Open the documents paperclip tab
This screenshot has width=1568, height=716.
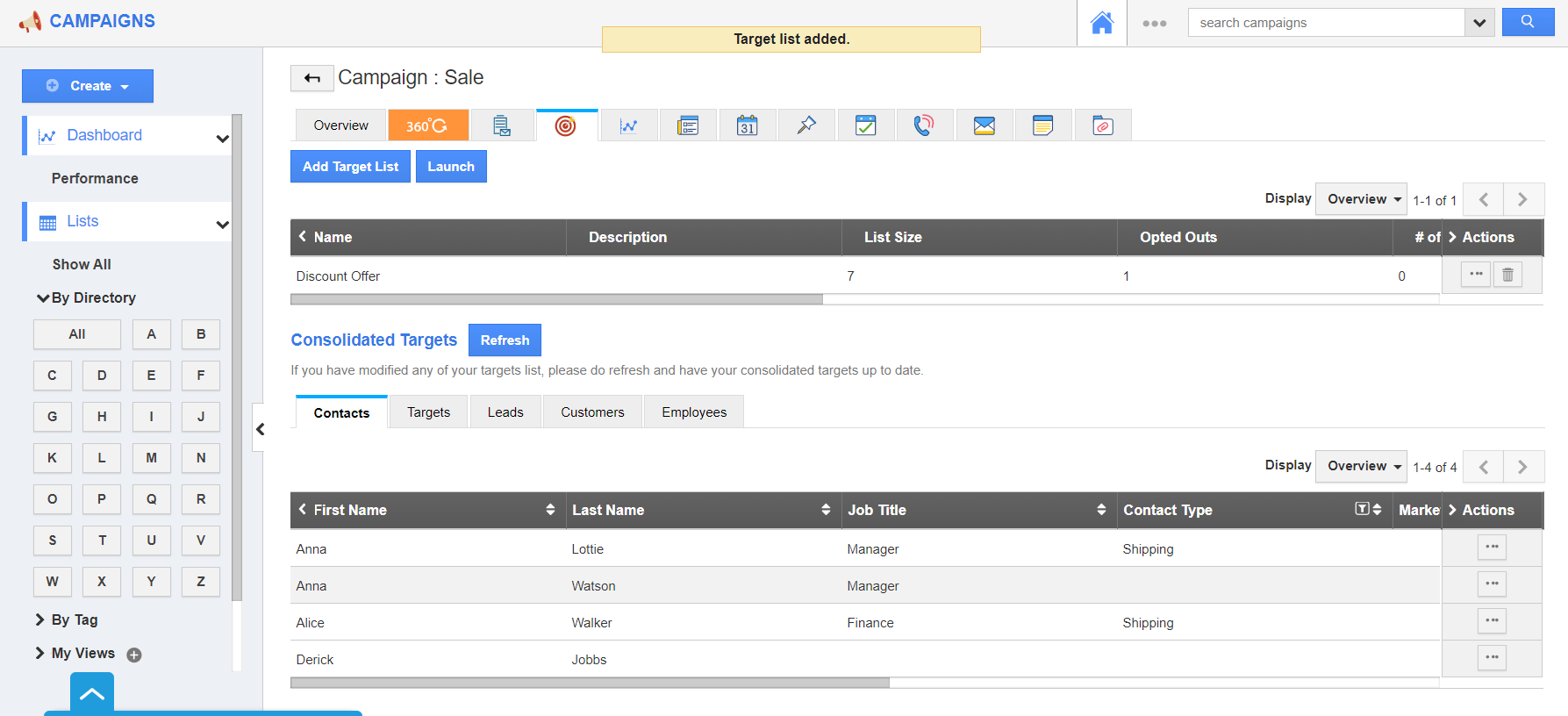[x=1102, y=125]
